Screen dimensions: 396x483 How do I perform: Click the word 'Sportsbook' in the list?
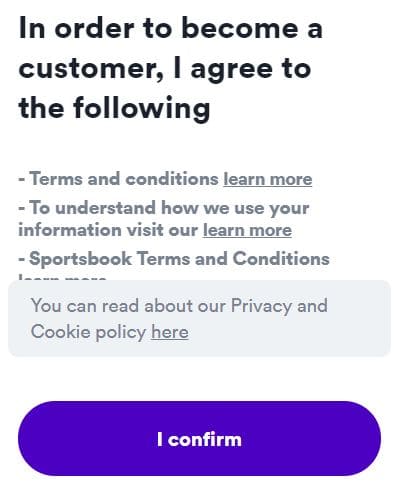[x=80, y=259]
